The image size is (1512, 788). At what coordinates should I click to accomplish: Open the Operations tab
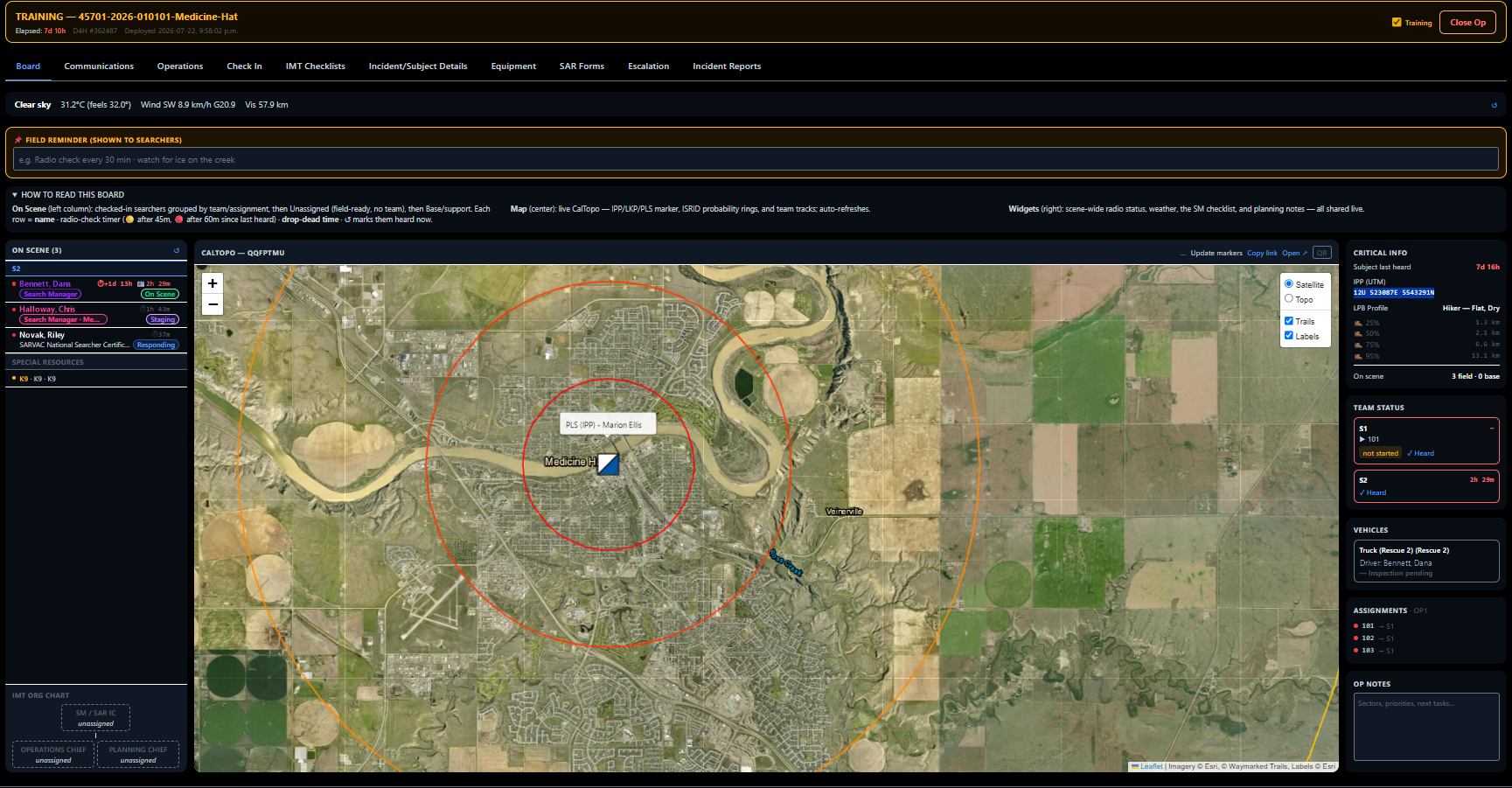coord(180,66)
